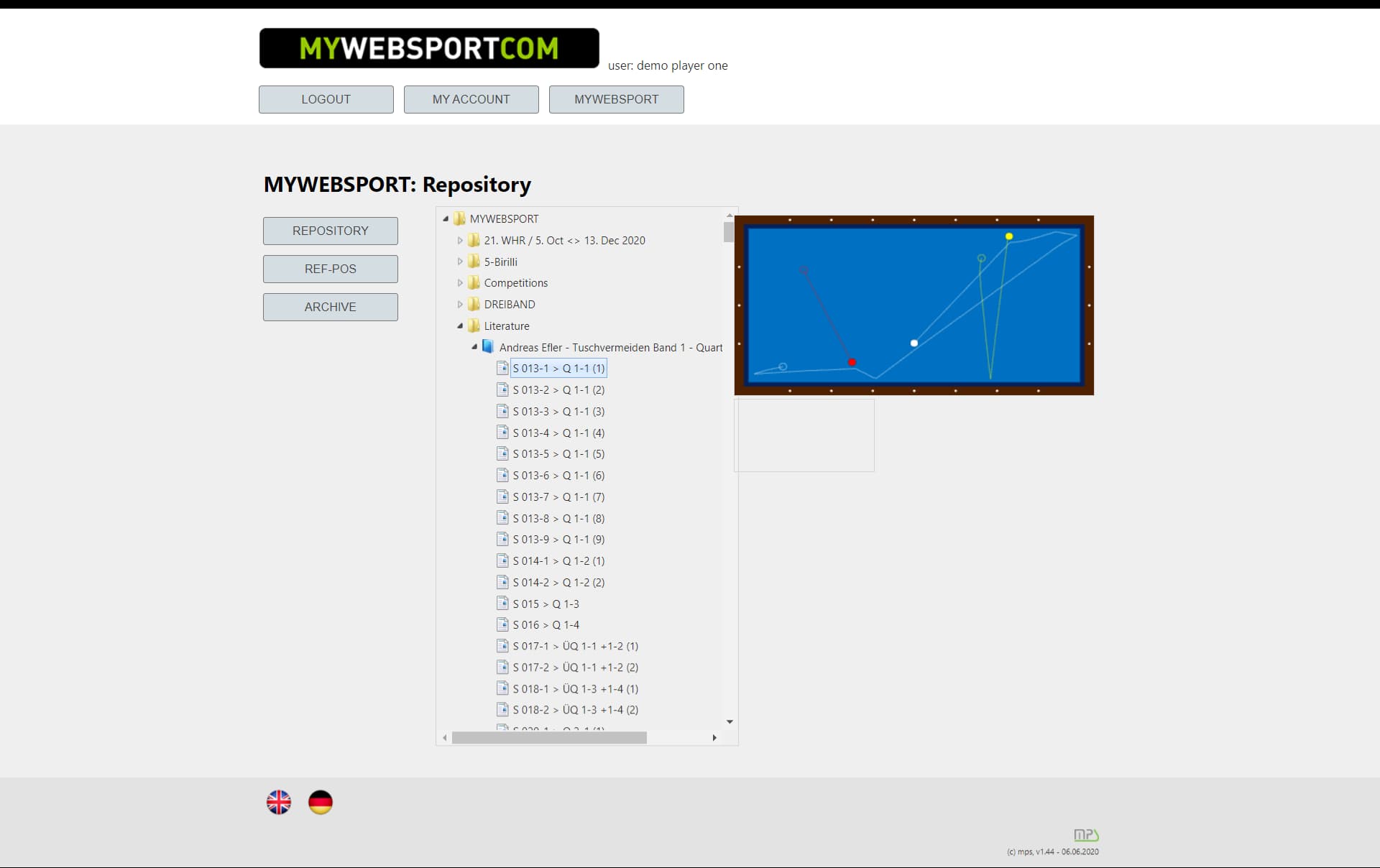Open the REF-POS section
Image resolution: width=1380 pixels, height=868 pixels.
click(x=331, y=269)
